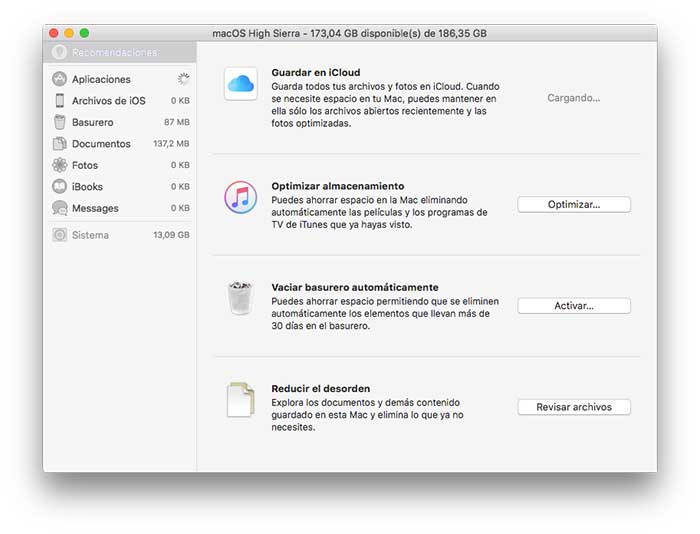Viewport: 700px width, 534px height.
Task: Click the Guardar en iCloud heading
Action: tap(316, 72)
